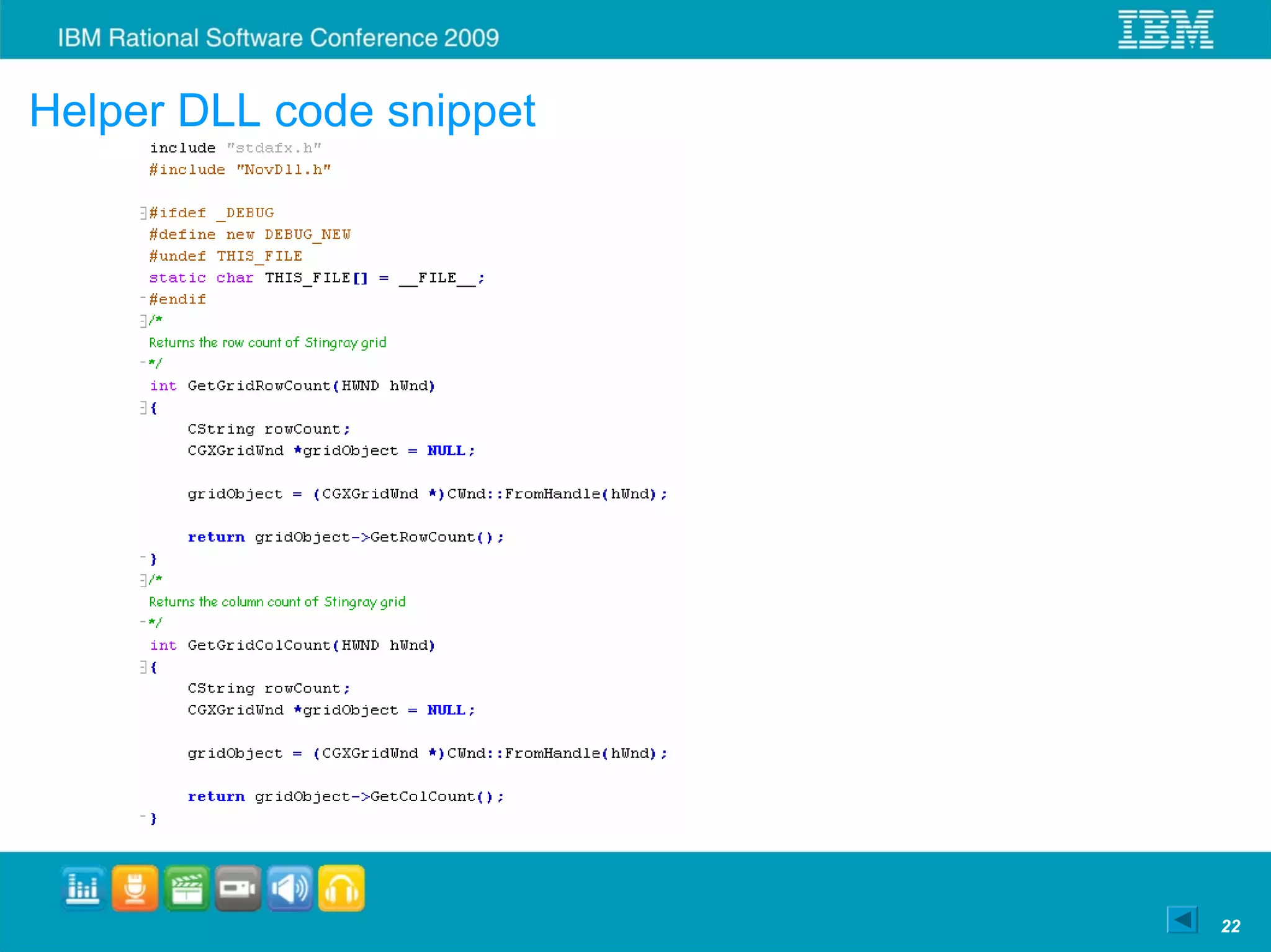Collapse the #ifdef _DEBUG block
This screenshot has height=952, width=1271.
[143, 213]
